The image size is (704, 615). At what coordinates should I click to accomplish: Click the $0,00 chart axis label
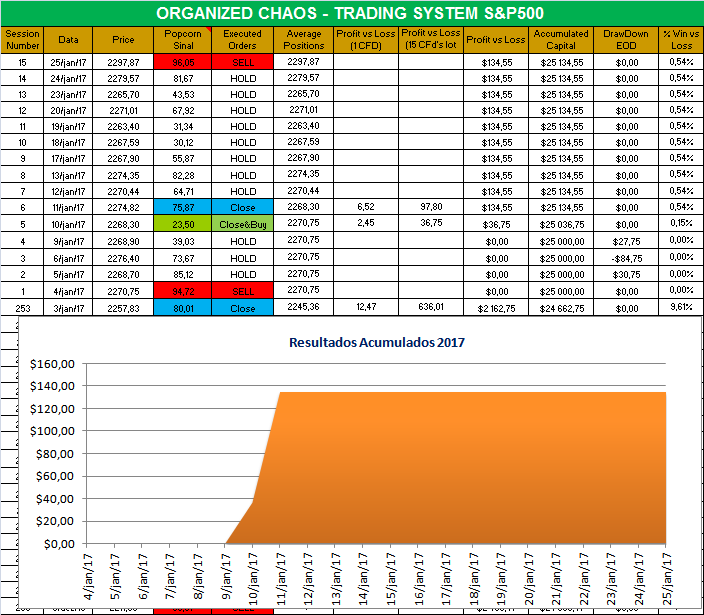59,544
